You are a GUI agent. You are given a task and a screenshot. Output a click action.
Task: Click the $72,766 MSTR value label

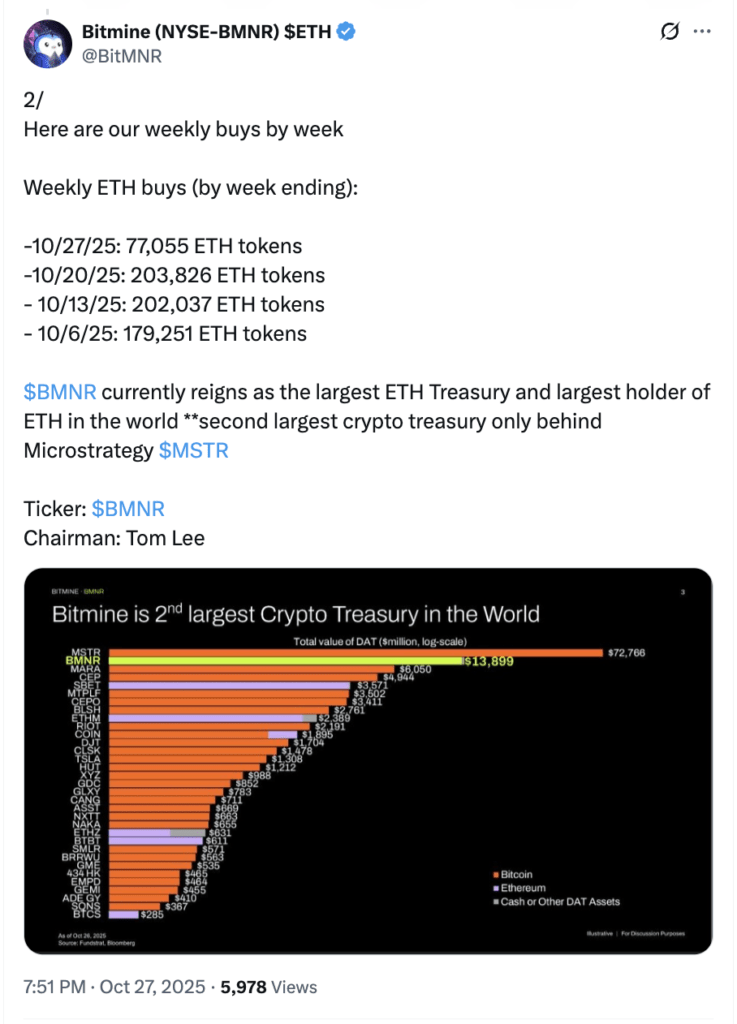(626, 652)
